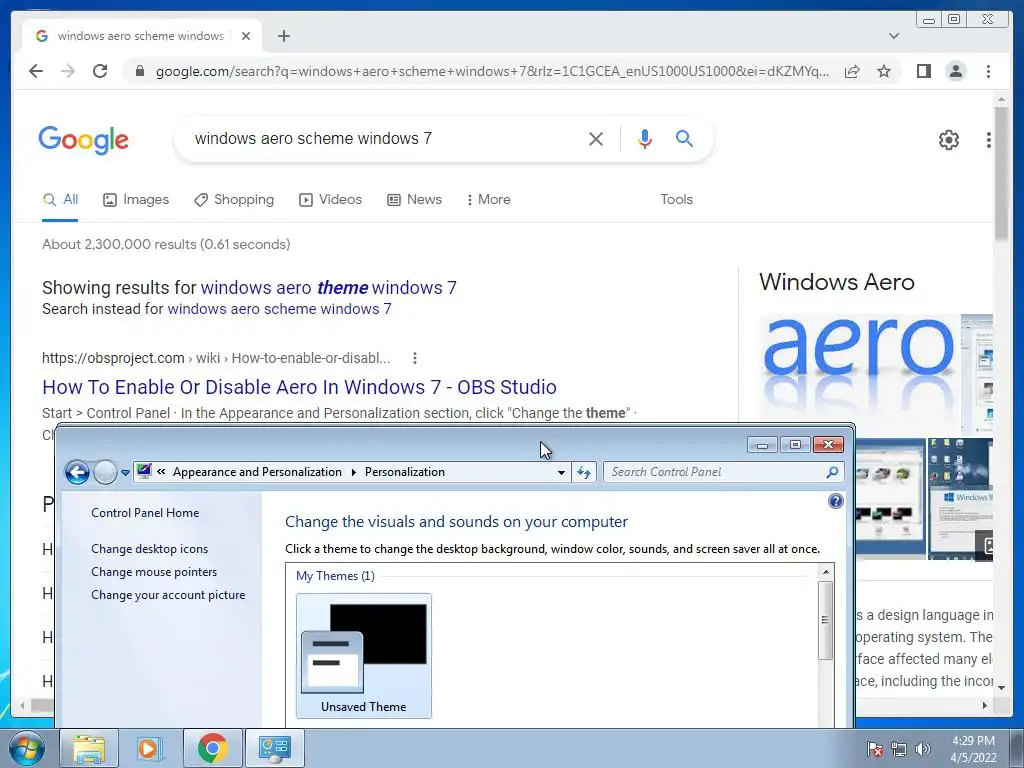The height and width of the screenshot is (768, 1024).
Task: Open Chrome three-dot menu
Action: [988, 71]
